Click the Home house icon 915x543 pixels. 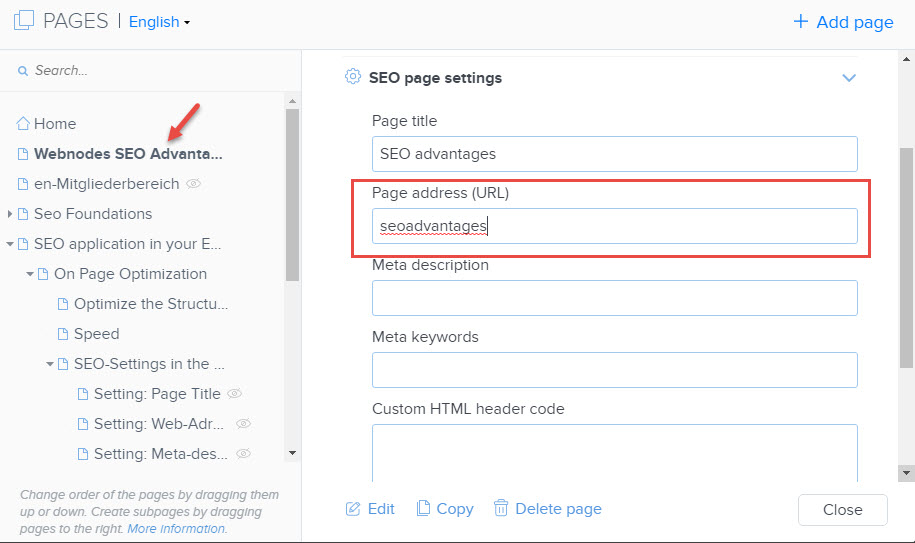click(23, 124)
